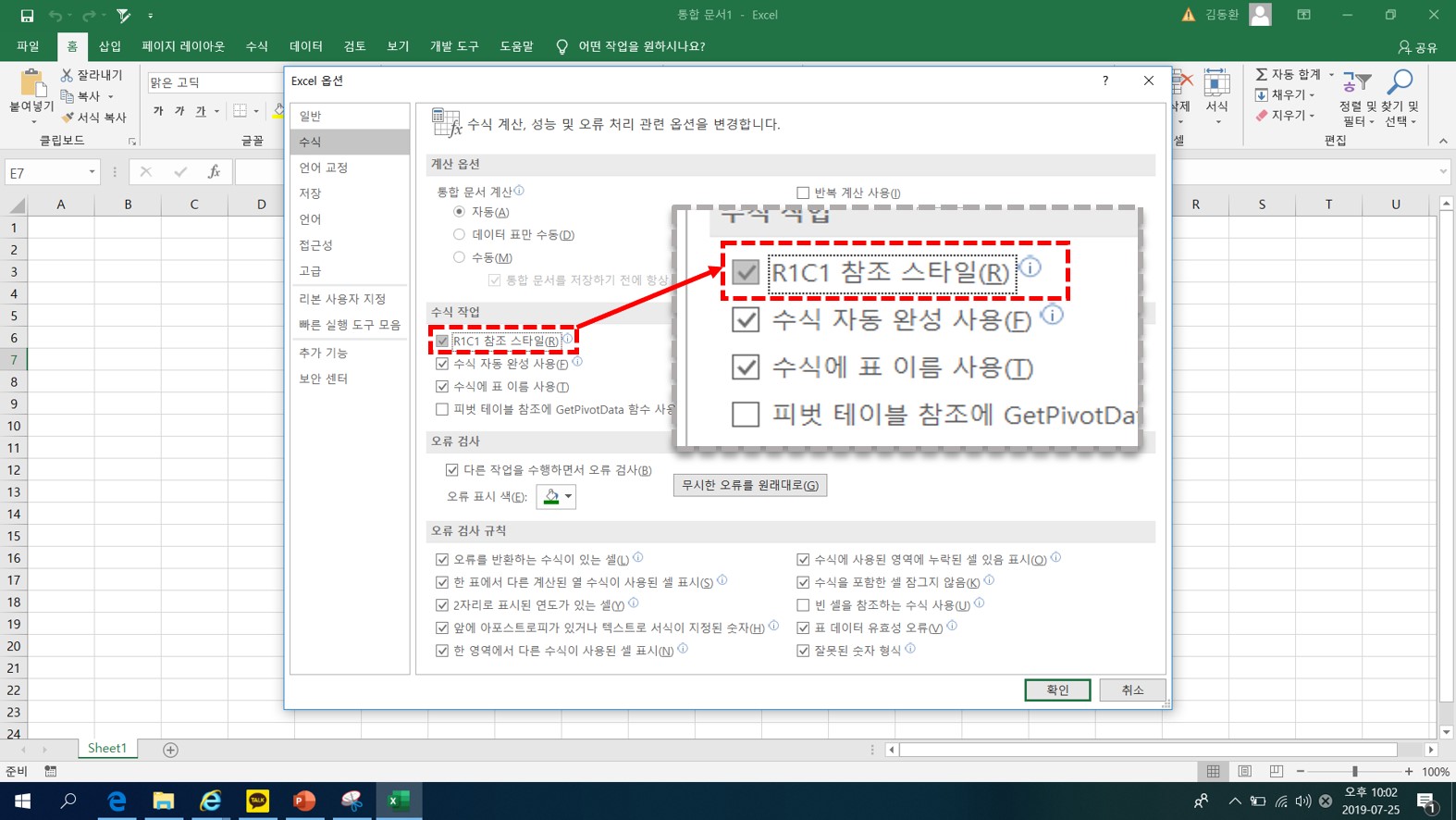Screen dimensions: 1456x820
Task: Toggle 수식에 표 이름 사용 checkbox
Action: 442,386
